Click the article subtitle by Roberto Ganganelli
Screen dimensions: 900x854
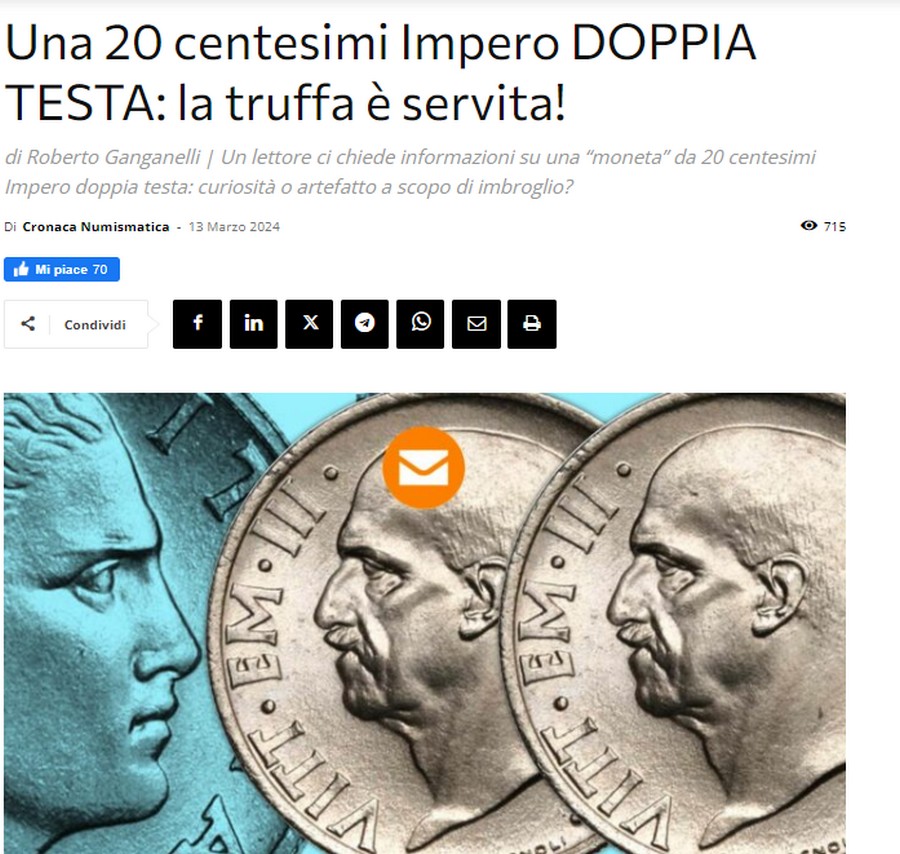410,172
